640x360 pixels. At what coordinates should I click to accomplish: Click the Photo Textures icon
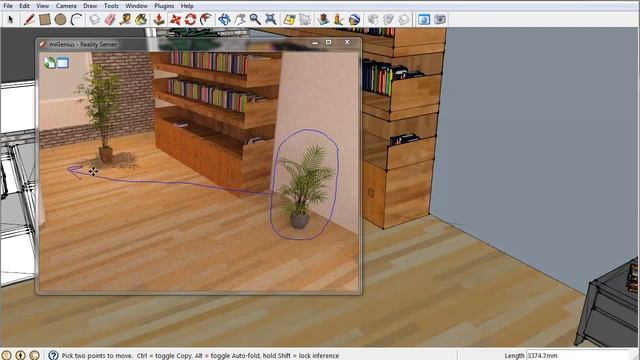point(338,19)
